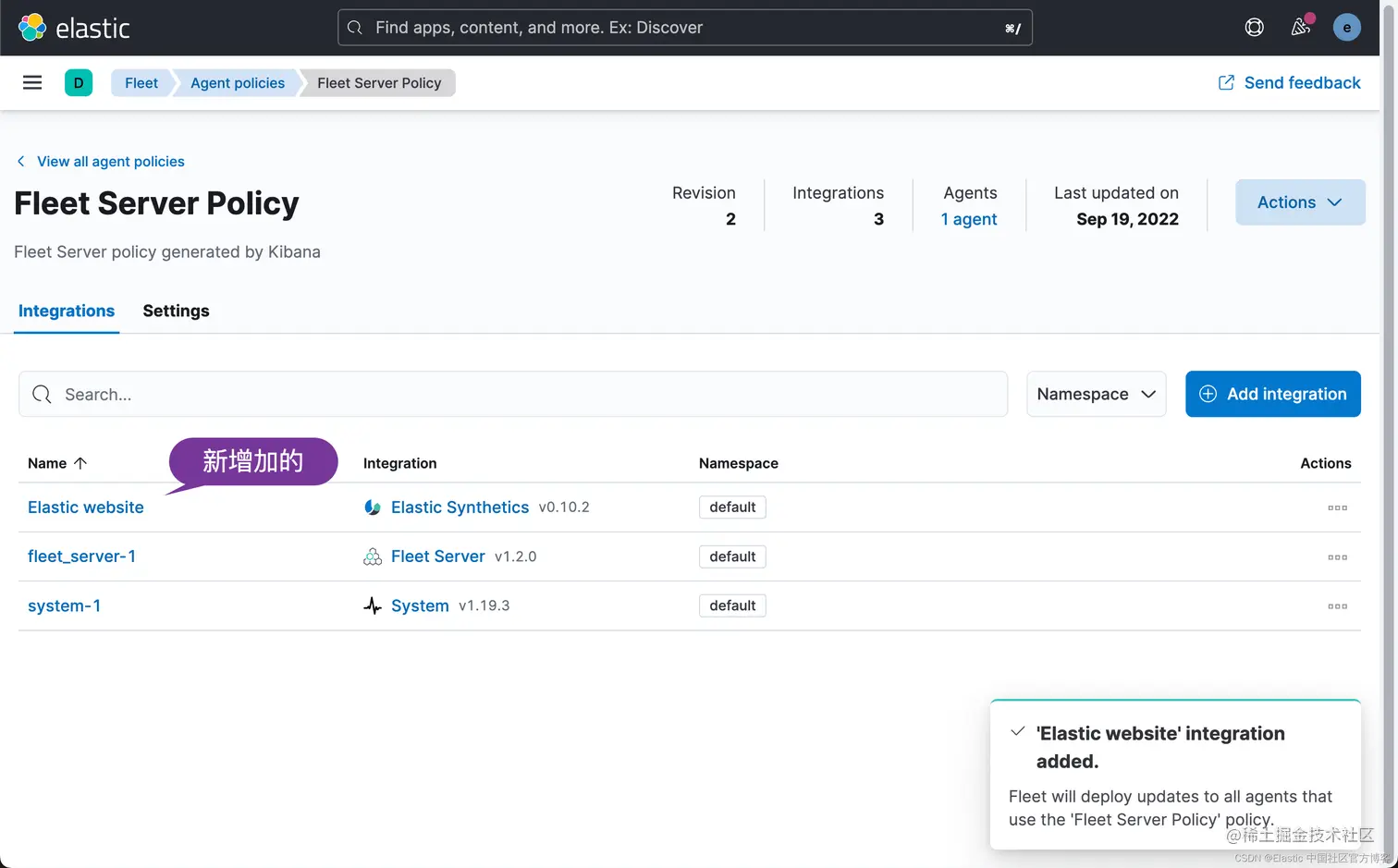Click the magnifier icon in global search bar
Viewport: 1398px width, 868px height.
tap(355, 28)
